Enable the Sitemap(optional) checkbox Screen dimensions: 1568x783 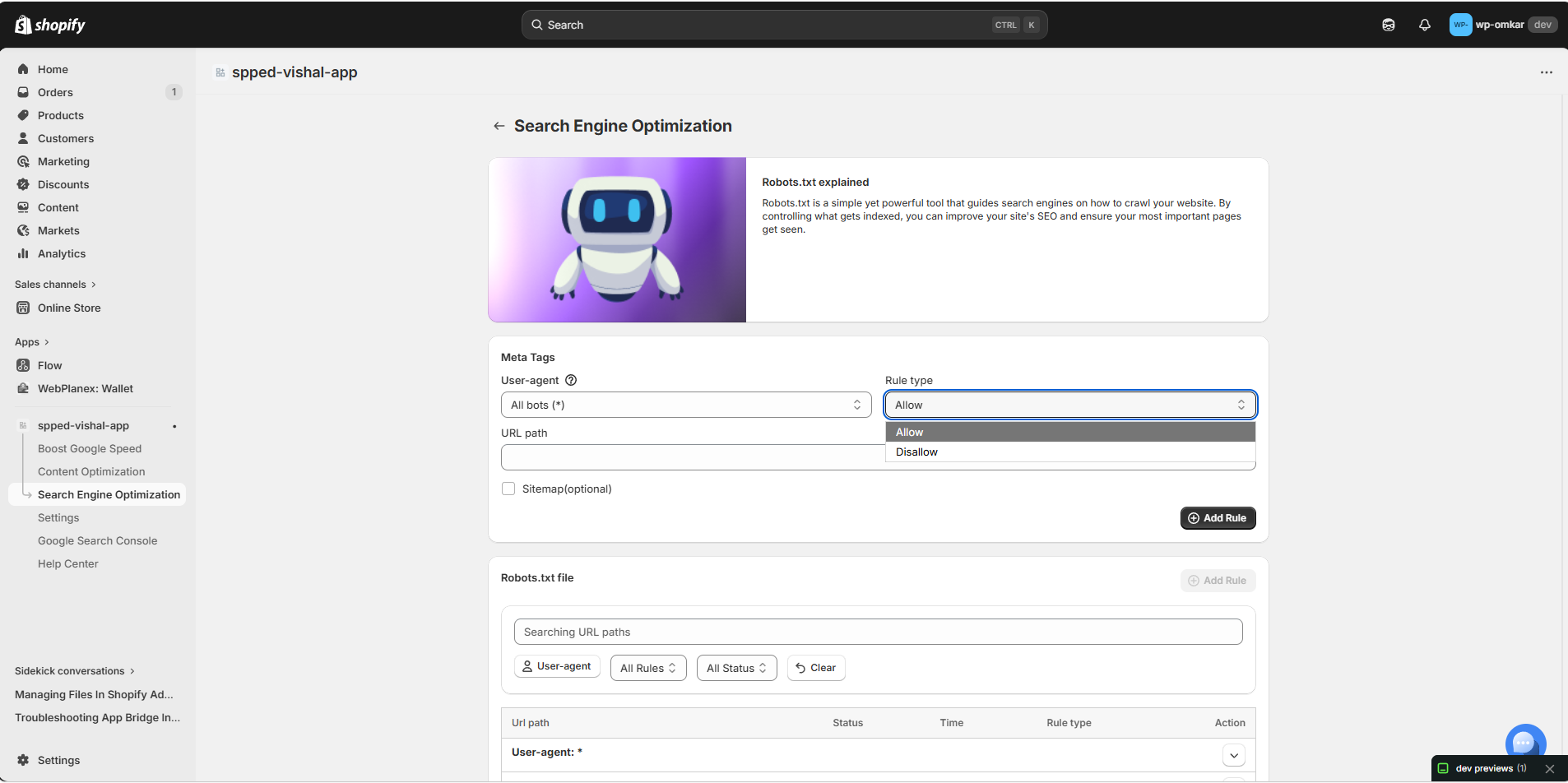pos(508,489)
